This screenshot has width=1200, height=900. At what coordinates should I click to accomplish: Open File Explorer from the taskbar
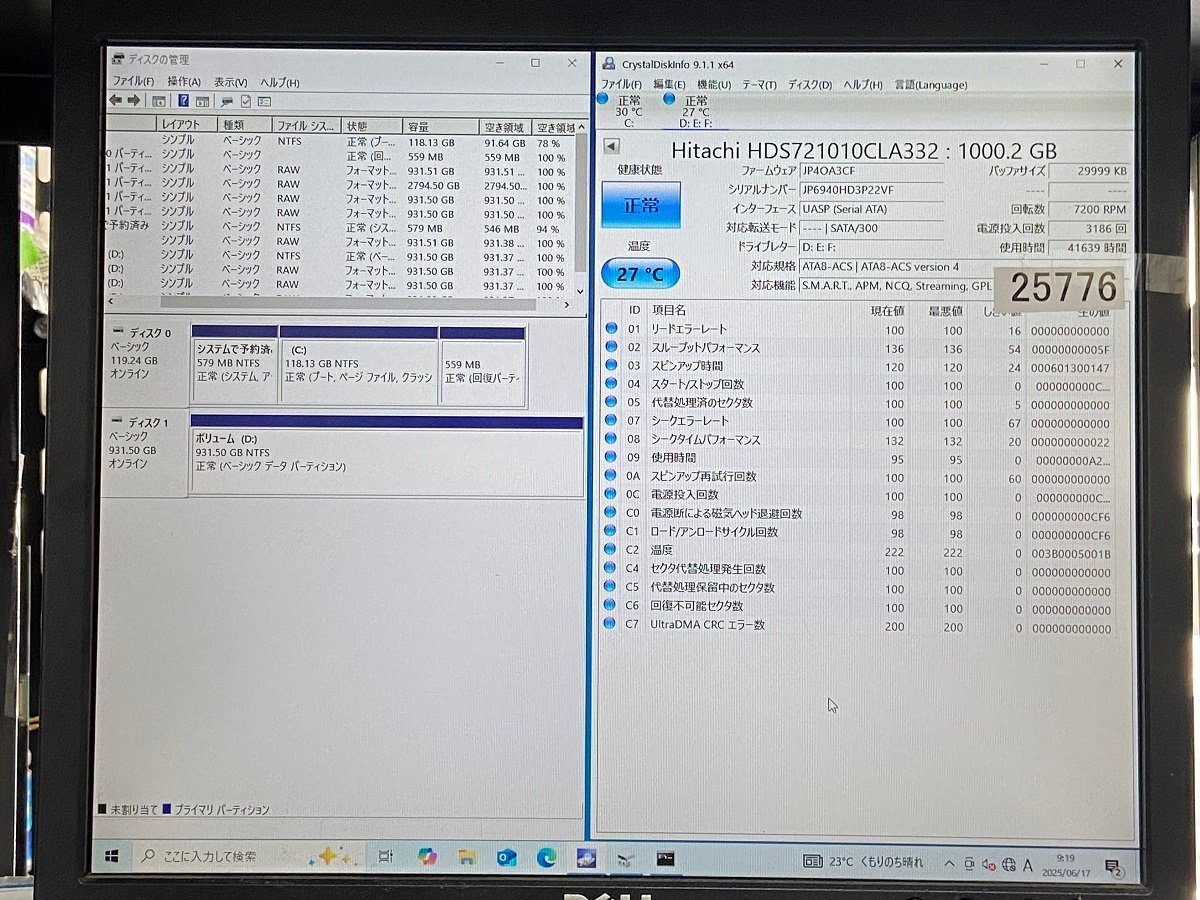pyautogui.click(x=467, y=857)
